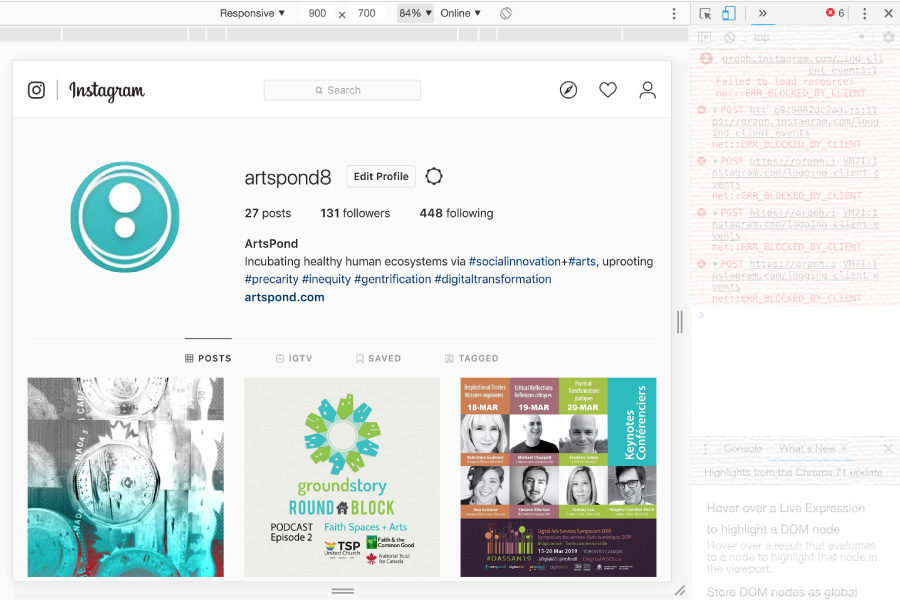Switch to the SAVED tab
The height and width of the screenshot is (600, 900).
click(x=378, y=358)
